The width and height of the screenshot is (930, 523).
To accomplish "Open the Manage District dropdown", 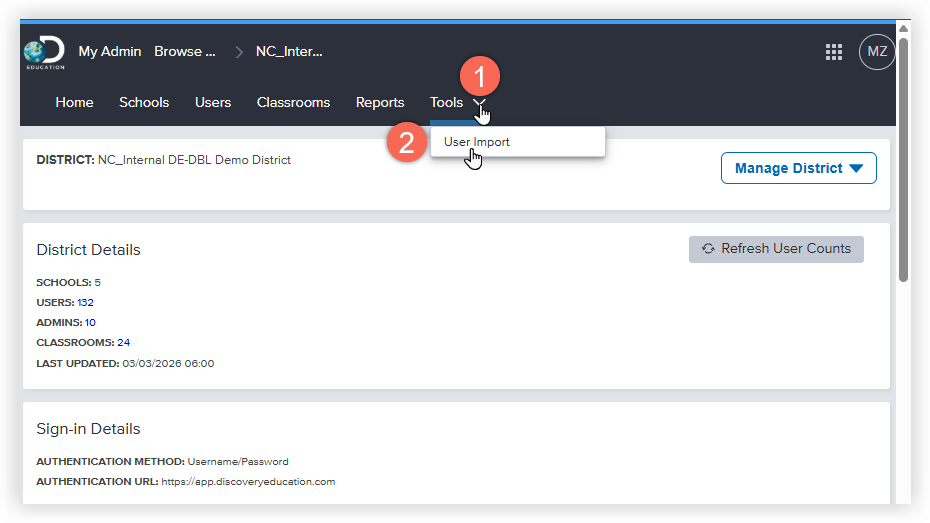I will click(x=798, y=168).
